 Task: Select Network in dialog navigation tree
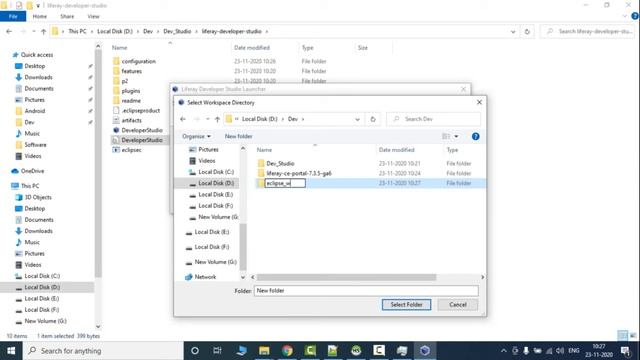click(x=205, y=277)
